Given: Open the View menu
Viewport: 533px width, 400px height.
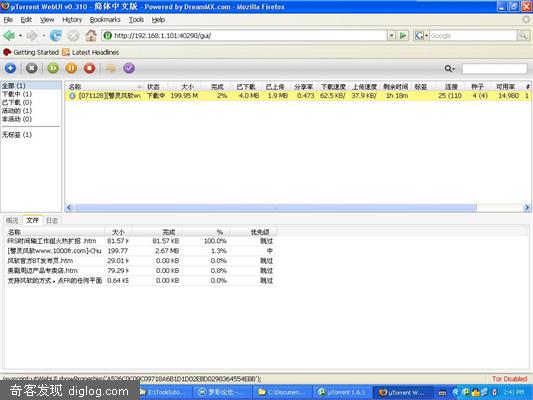Looking at the screenshot, I should (x=47, y=20).
